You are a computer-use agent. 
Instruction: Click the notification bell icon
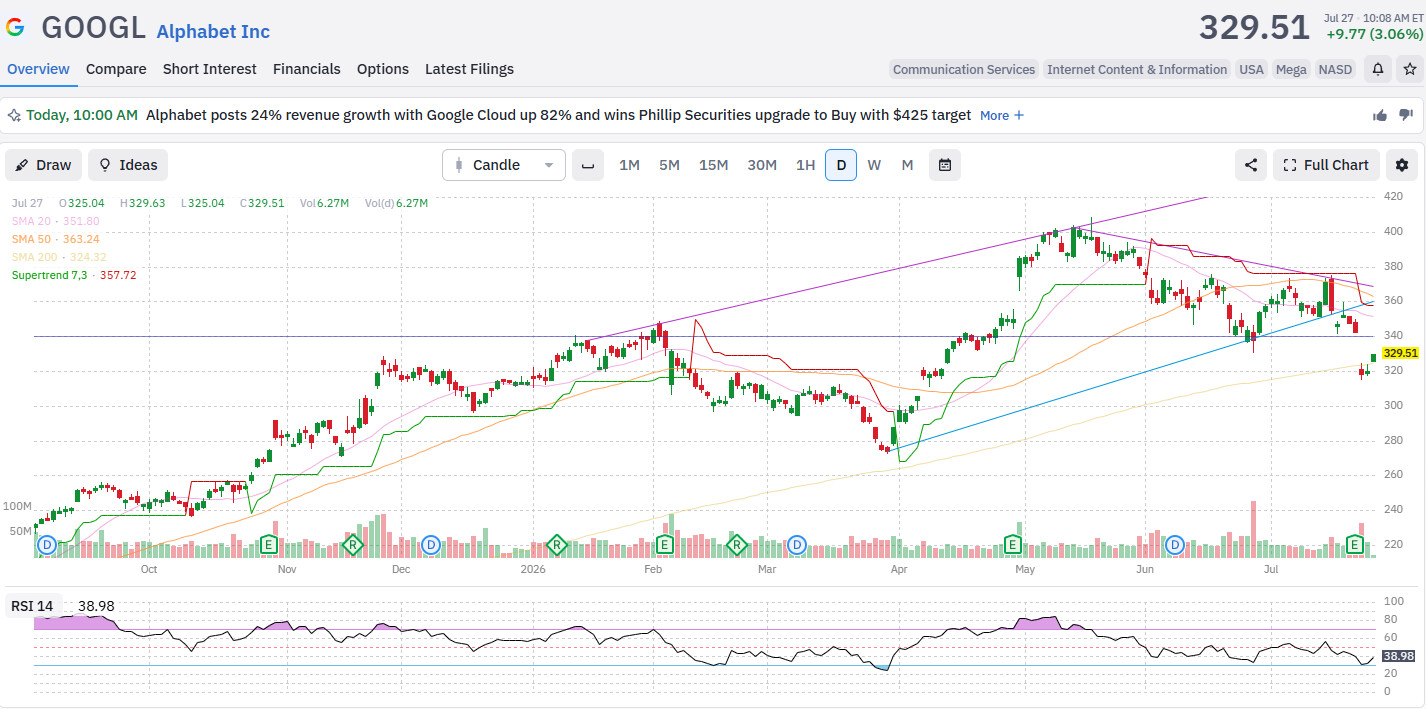(1378, 69)
